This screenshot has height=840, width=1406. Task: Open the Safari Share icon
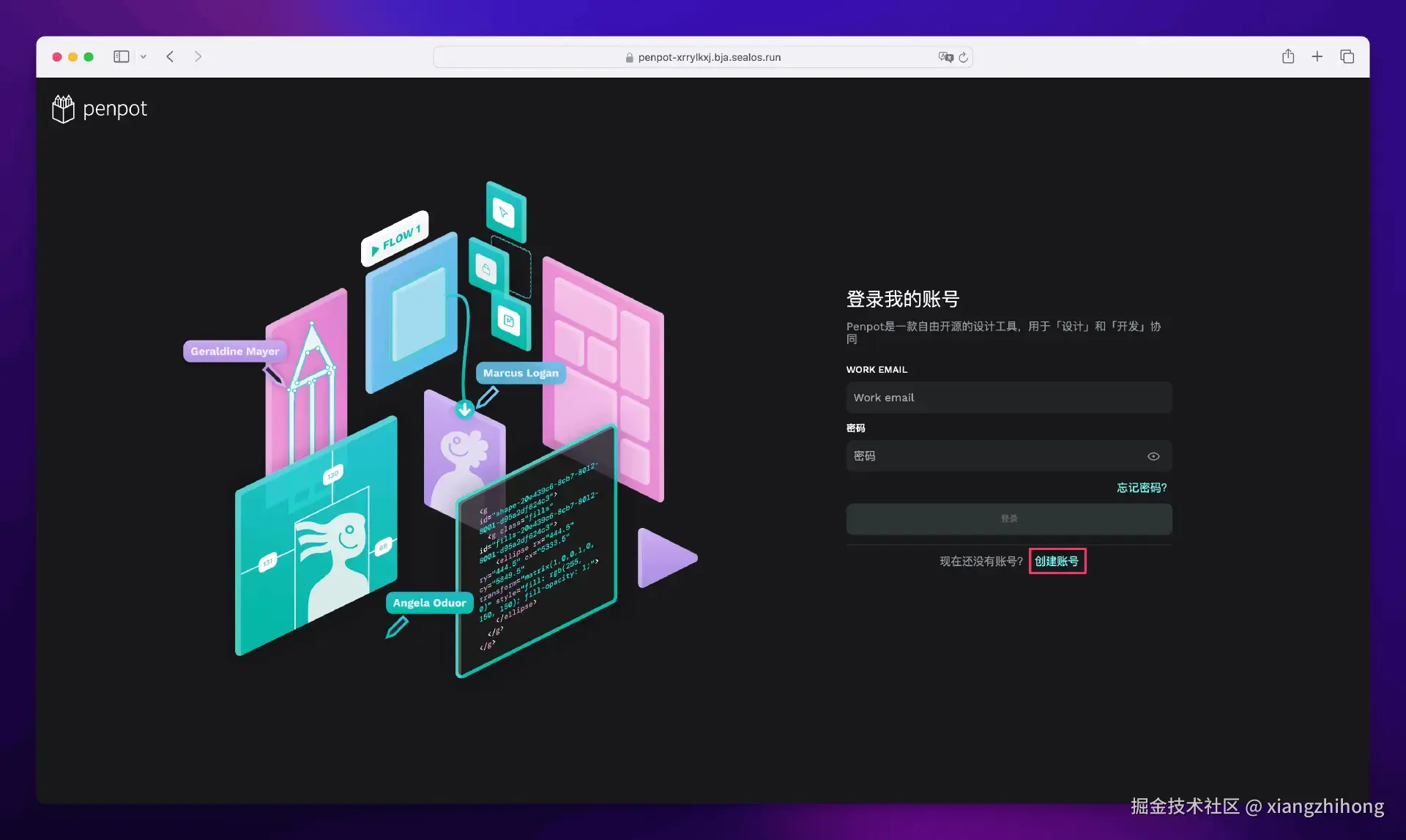pos(1288,56)
